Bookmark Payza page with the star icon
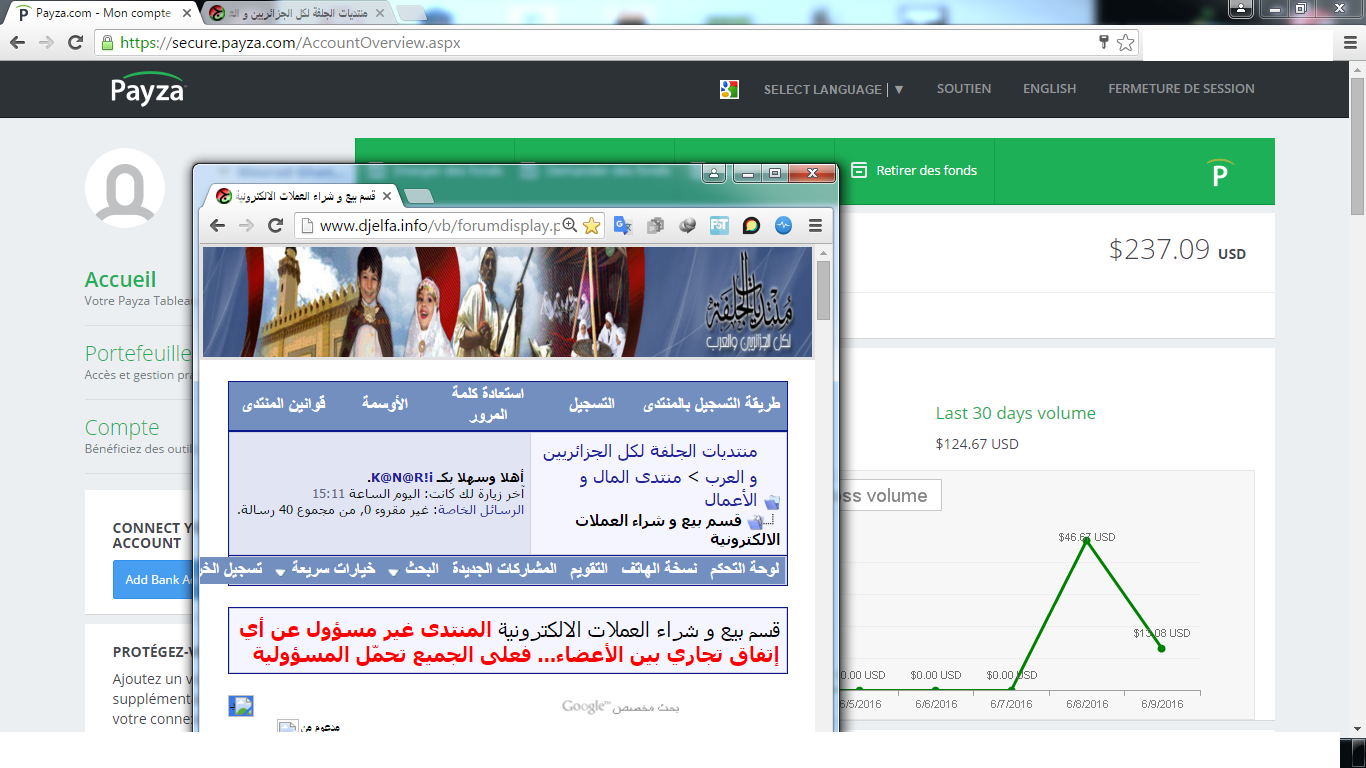Viewport: 1366px width, 768px height. coord(1125,43)
